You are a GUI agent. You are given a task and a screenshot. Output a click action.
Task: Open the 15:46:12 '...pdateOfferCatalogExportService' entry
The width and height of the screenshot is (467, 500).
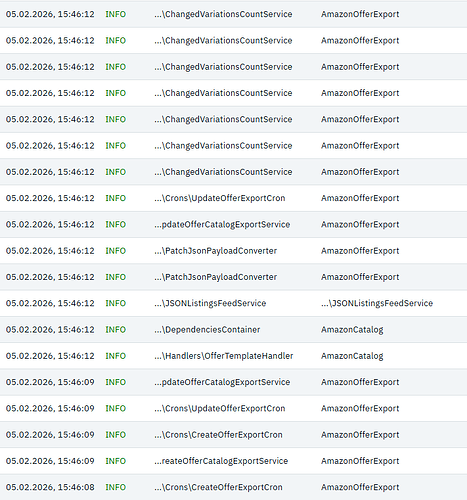tap(222, 225)
